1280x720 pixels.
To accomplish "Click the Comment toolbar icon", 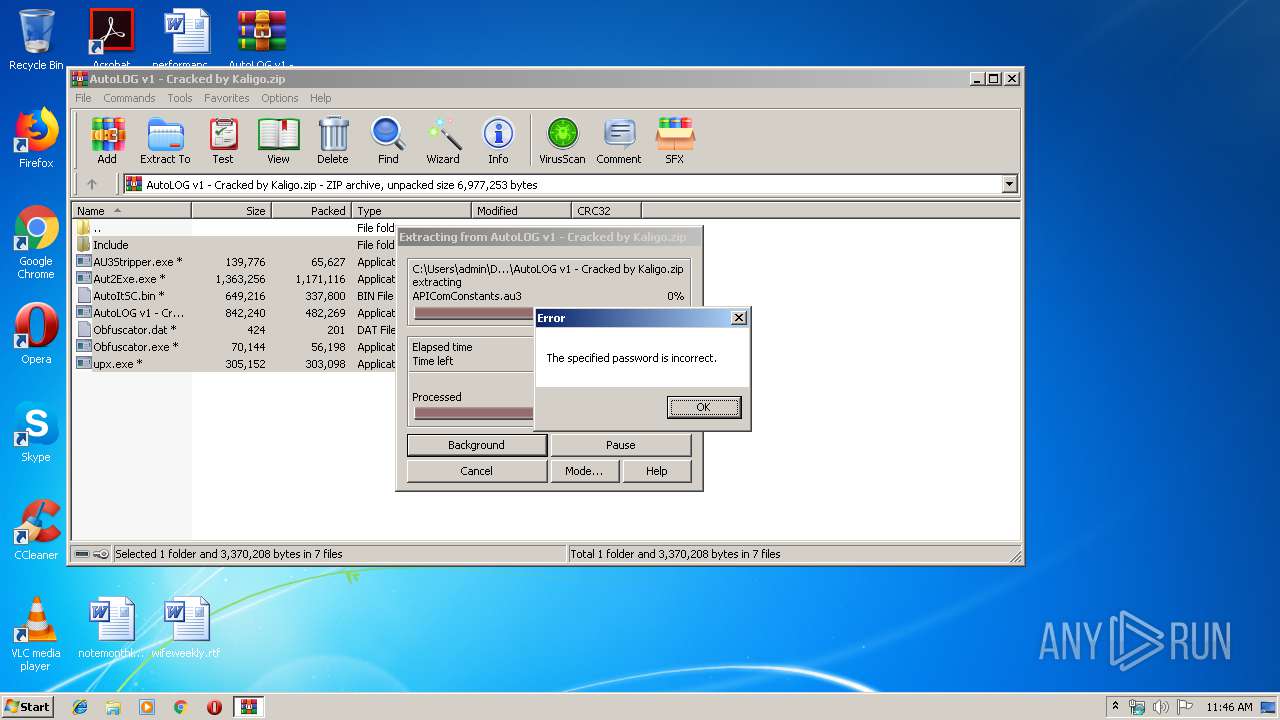I will pos(619,141).
